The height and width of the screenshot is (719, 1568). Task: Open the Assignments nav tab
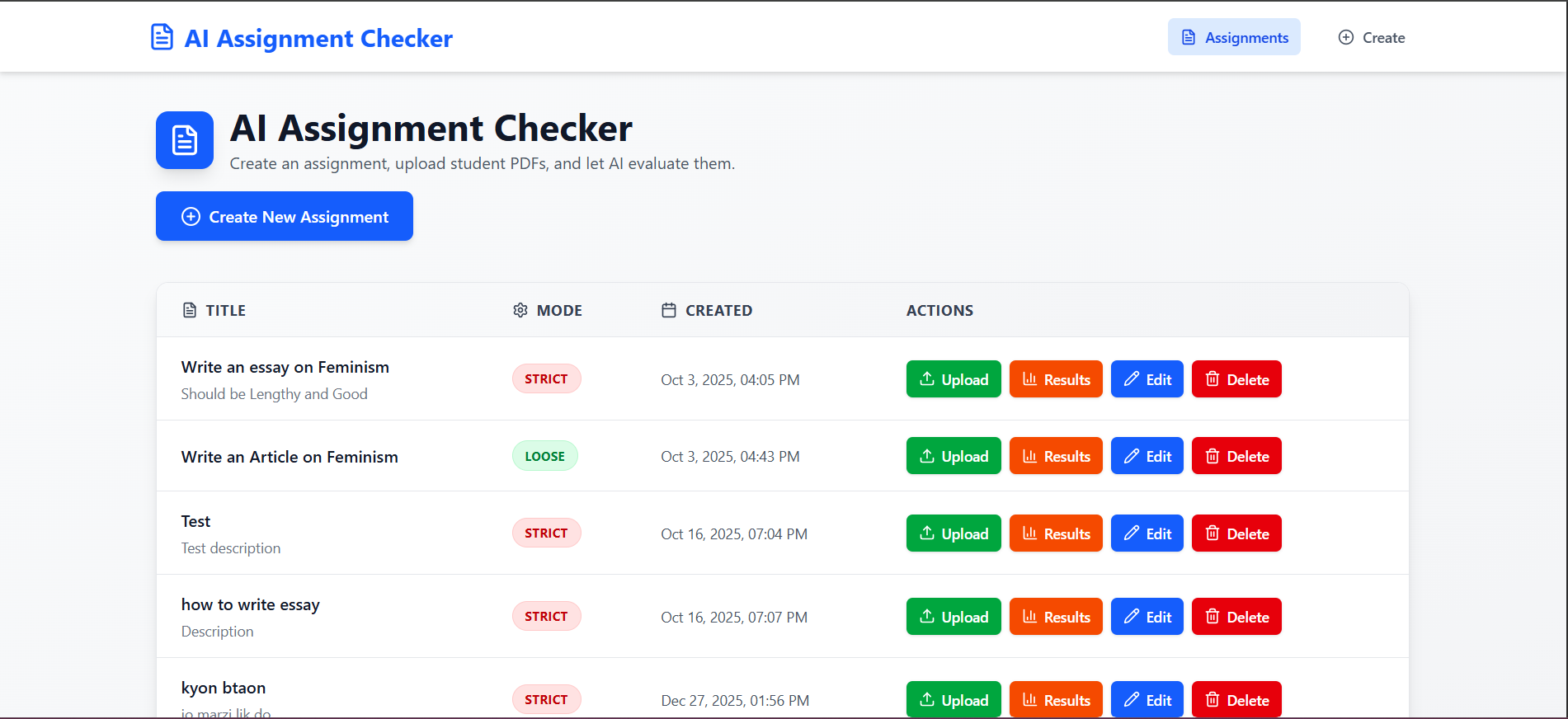point(1234,37)
